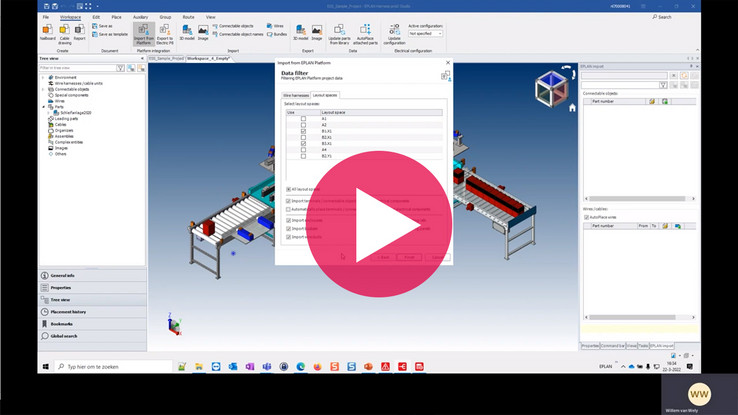The width and height of the screenshot is (738, 415).
Task: Click Windows taskbar search box
Action: click(114, 367)
